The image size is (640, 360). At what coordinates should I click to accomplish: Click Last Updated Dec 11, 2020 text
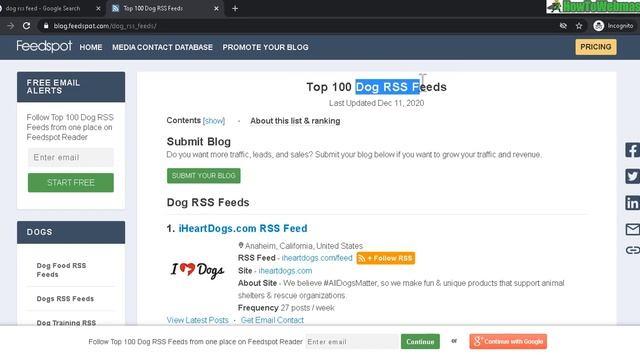tap(376, 103)
